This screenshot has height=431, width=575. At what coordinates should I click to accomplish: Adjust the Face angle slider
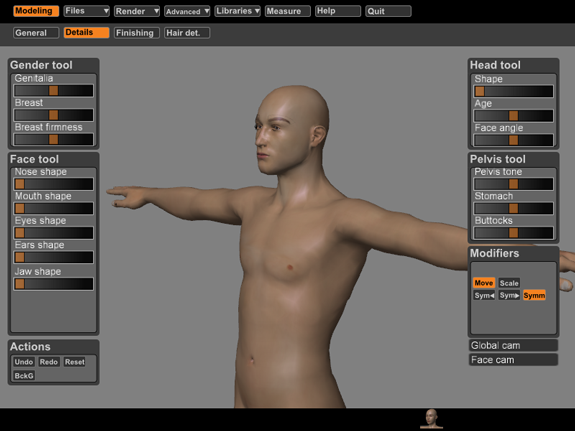coord(513,140)
